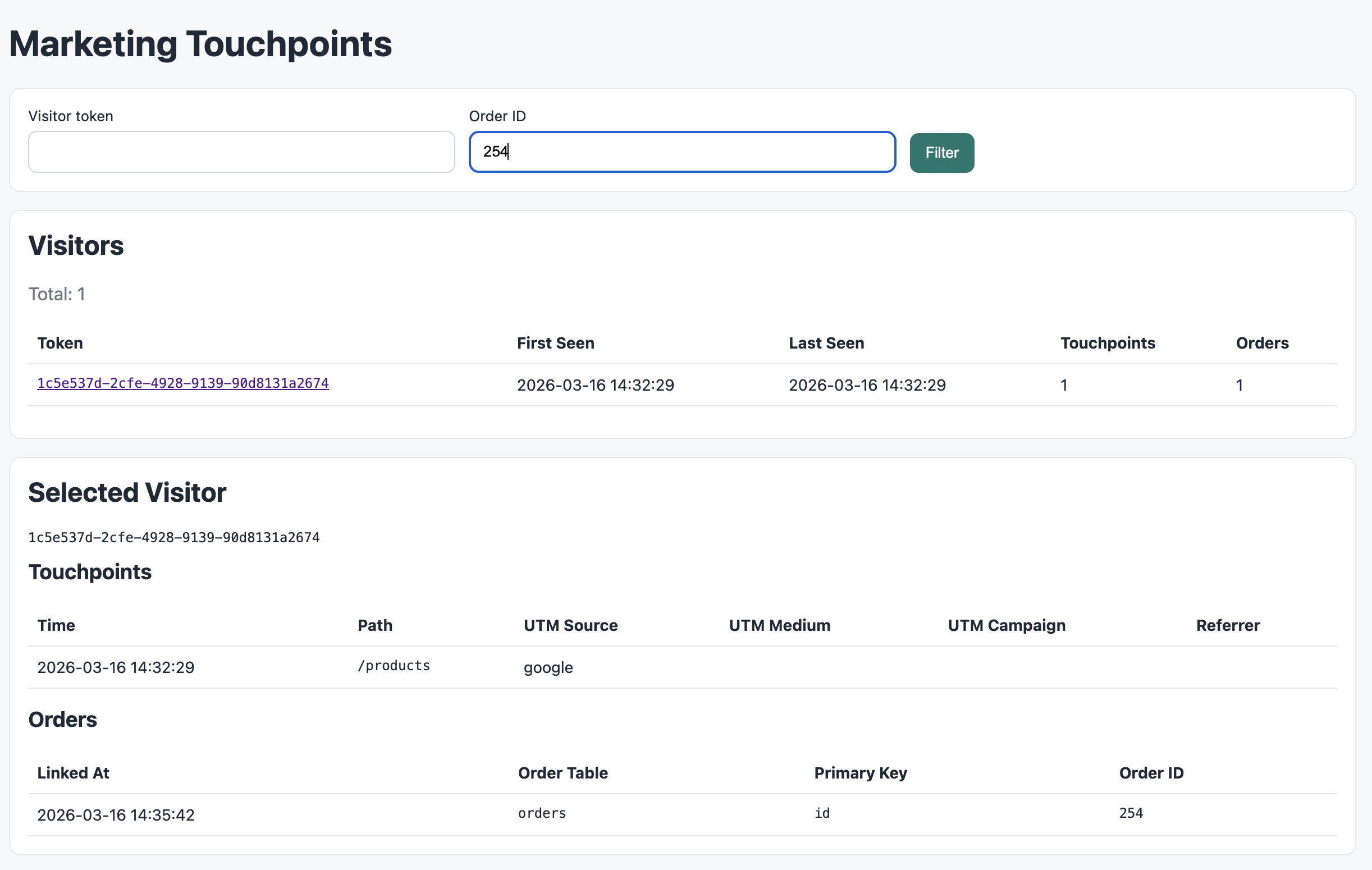
Task: Select the plain token text under Selected Visitor
Action: (x=174, y=537)
